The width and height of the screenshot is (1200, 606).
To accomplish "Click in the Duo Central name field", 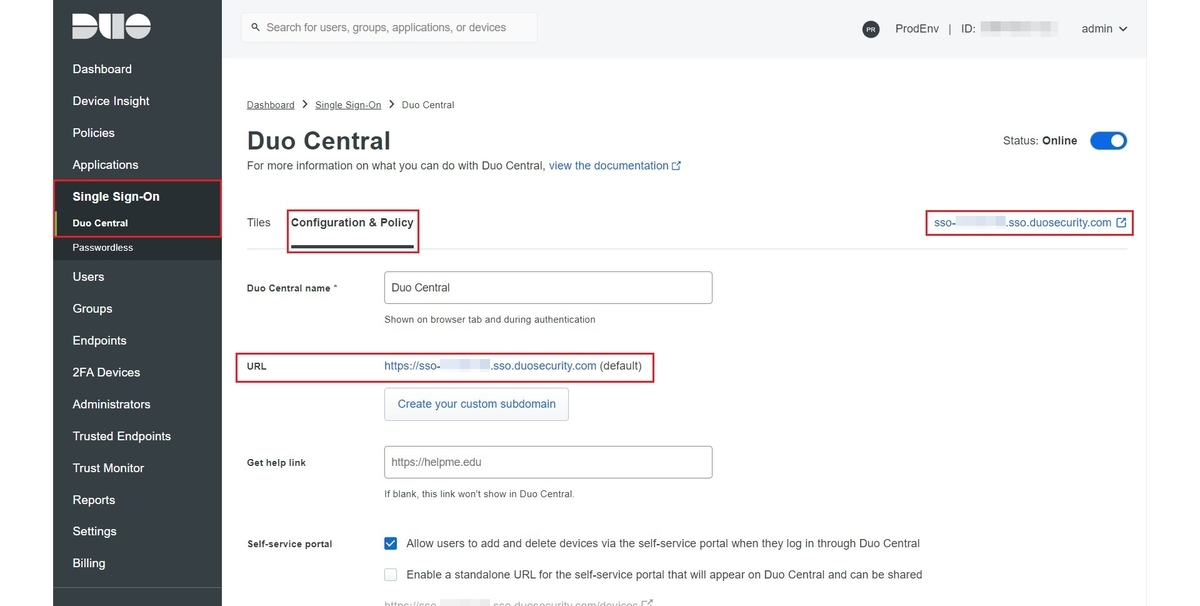I will pyautogui.click(x=548, y=288).
